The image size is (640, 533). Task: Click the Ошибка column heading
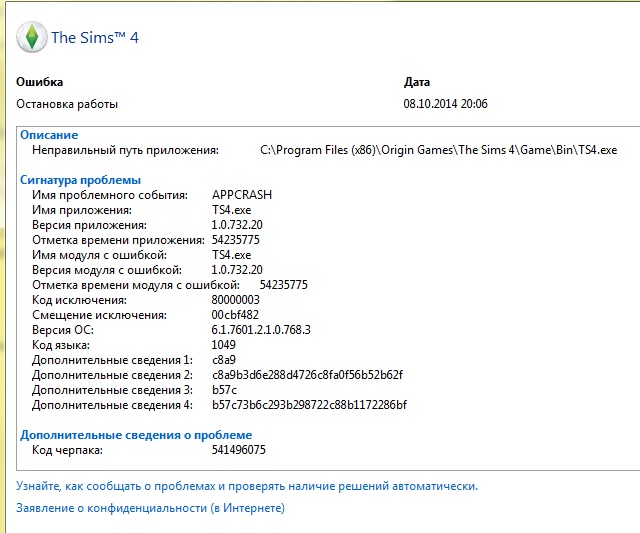point(40,82)
